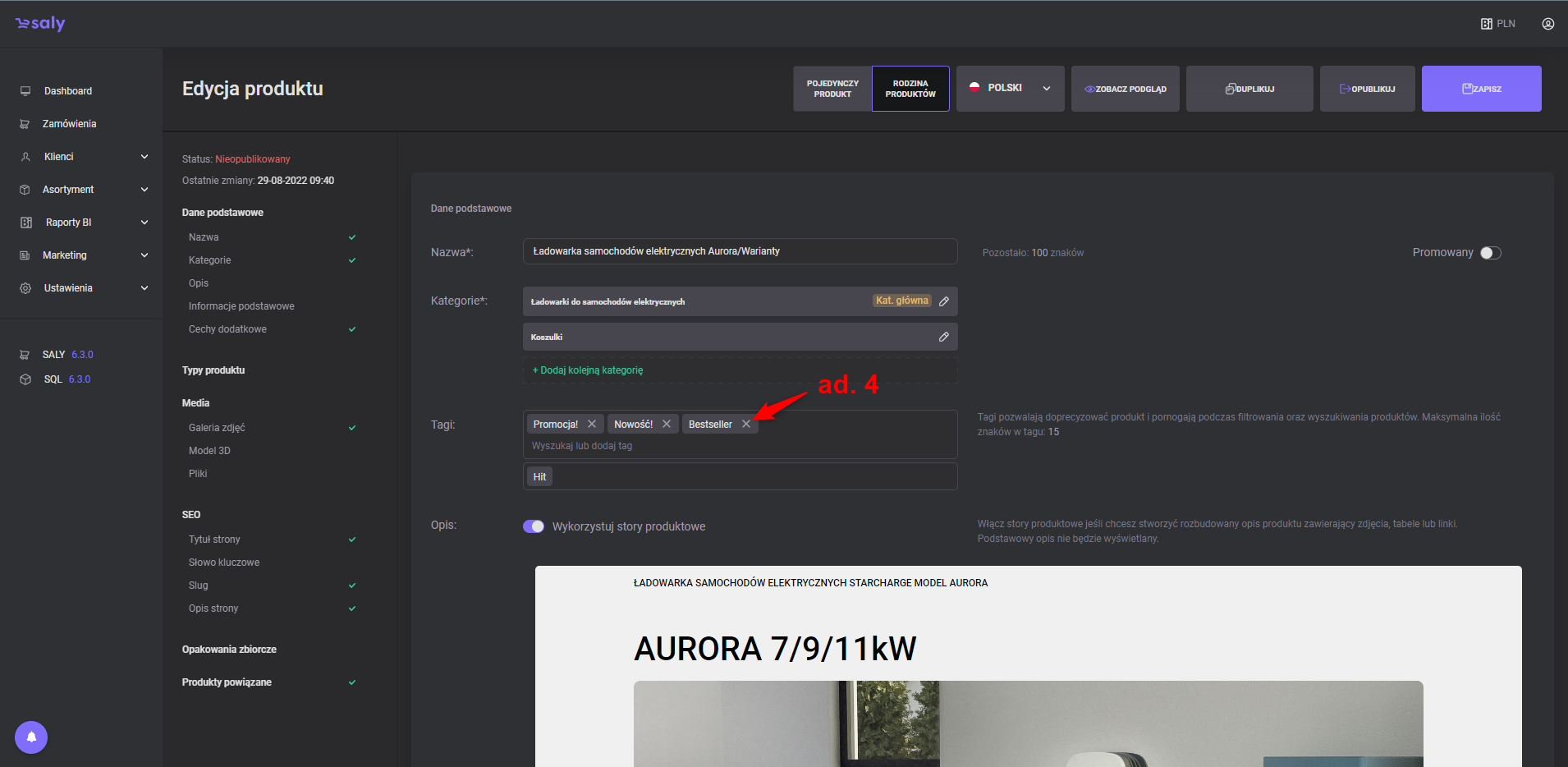Open PLN currency selector icon
This screenshot has width=1568, height=767.
1487,24
